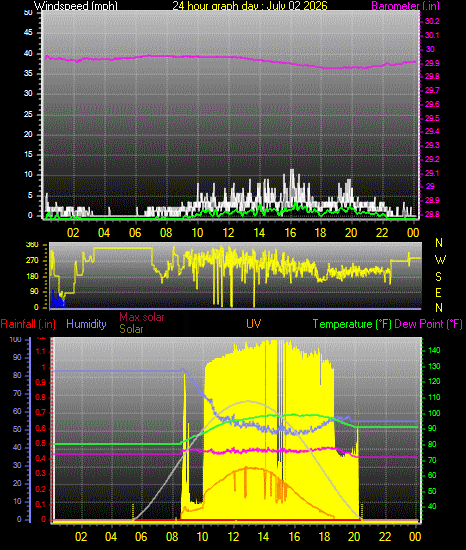This screenshot has width=466, height=550.
Task: Click the "Barometer (.in)" axis title
Action: tap(405, 6)
